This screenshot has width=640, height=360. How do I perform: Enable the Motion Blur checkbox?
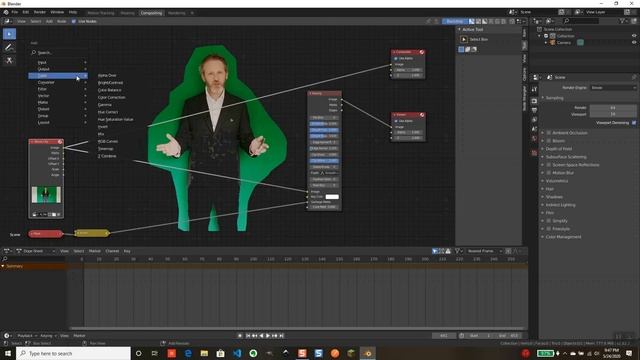[x=549, y=173]
